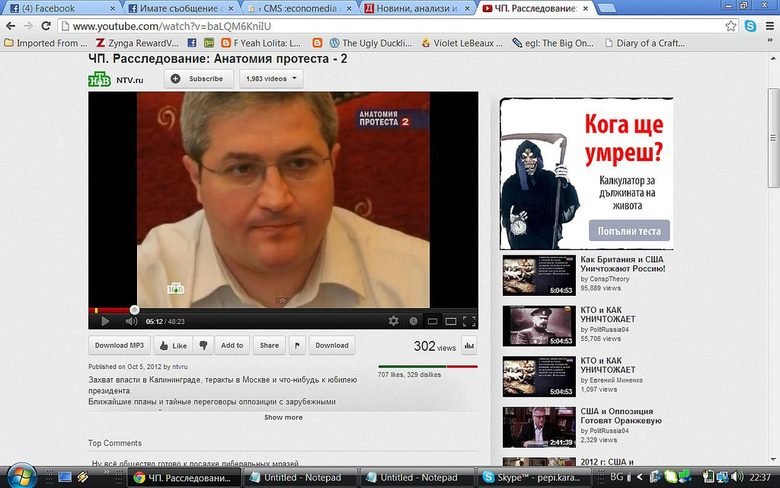Click the 22:37 taskbar clock
Viewport: 780px width, 488px height.
760,477
